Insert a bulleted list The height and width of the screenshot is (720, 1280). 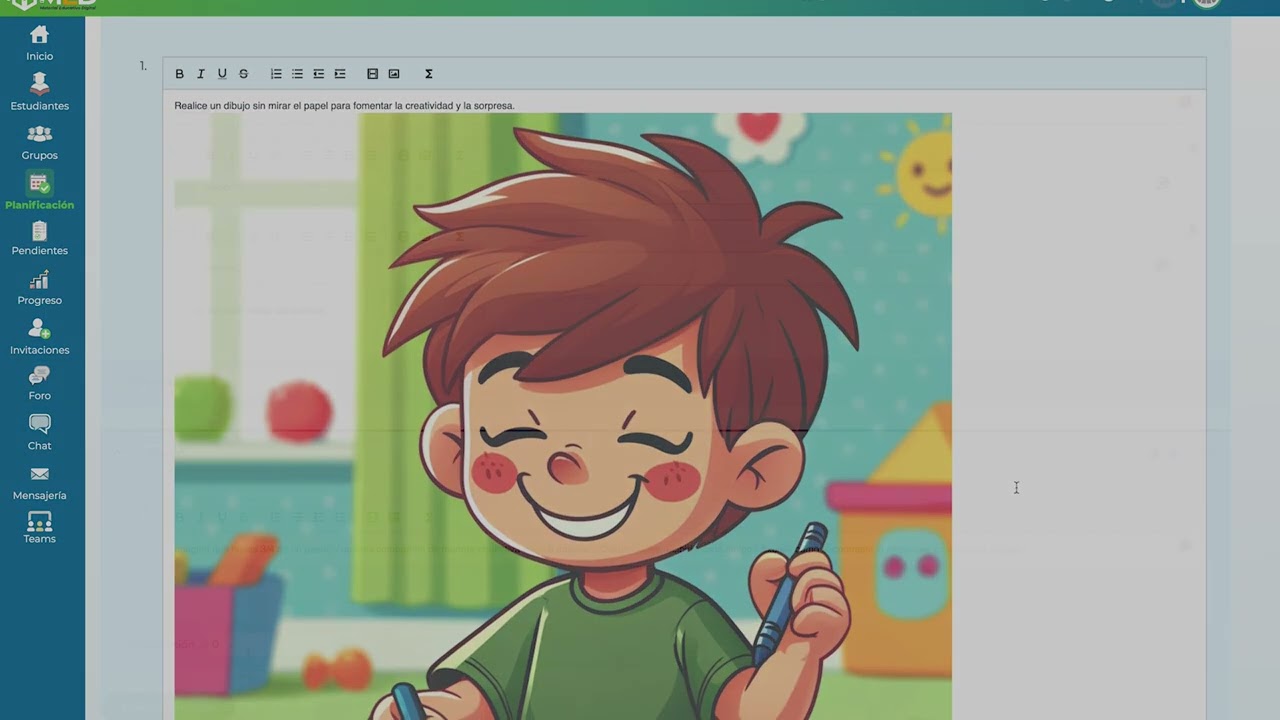tap(297, 74)
